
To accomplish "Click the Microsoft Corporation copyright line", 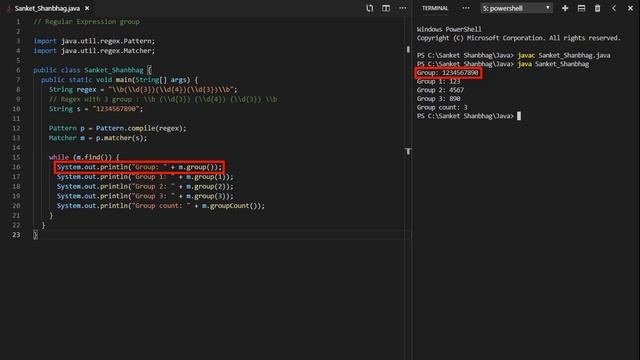I will click(518, 38).
